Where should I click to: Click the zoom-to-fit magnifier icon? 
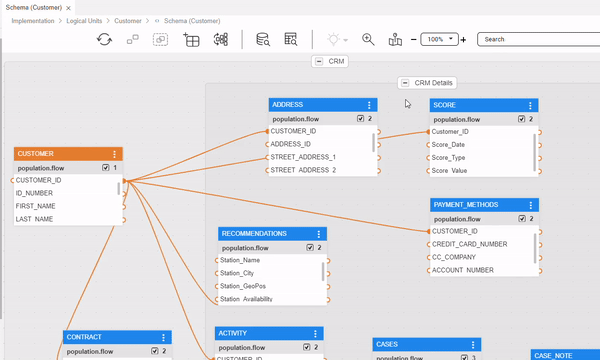(x=368, y=39)
